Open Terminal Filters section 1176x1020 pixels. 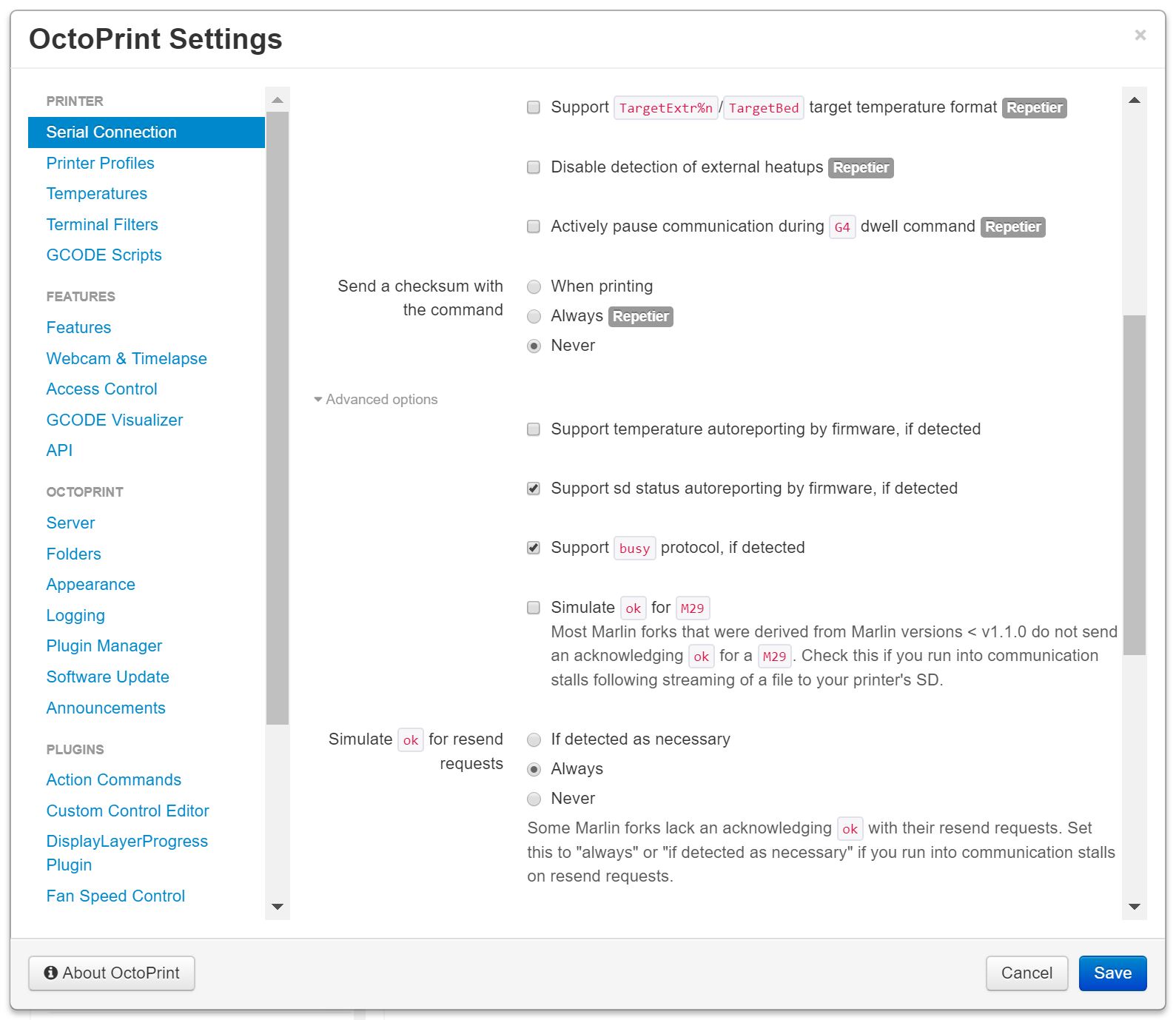[102, 224]
